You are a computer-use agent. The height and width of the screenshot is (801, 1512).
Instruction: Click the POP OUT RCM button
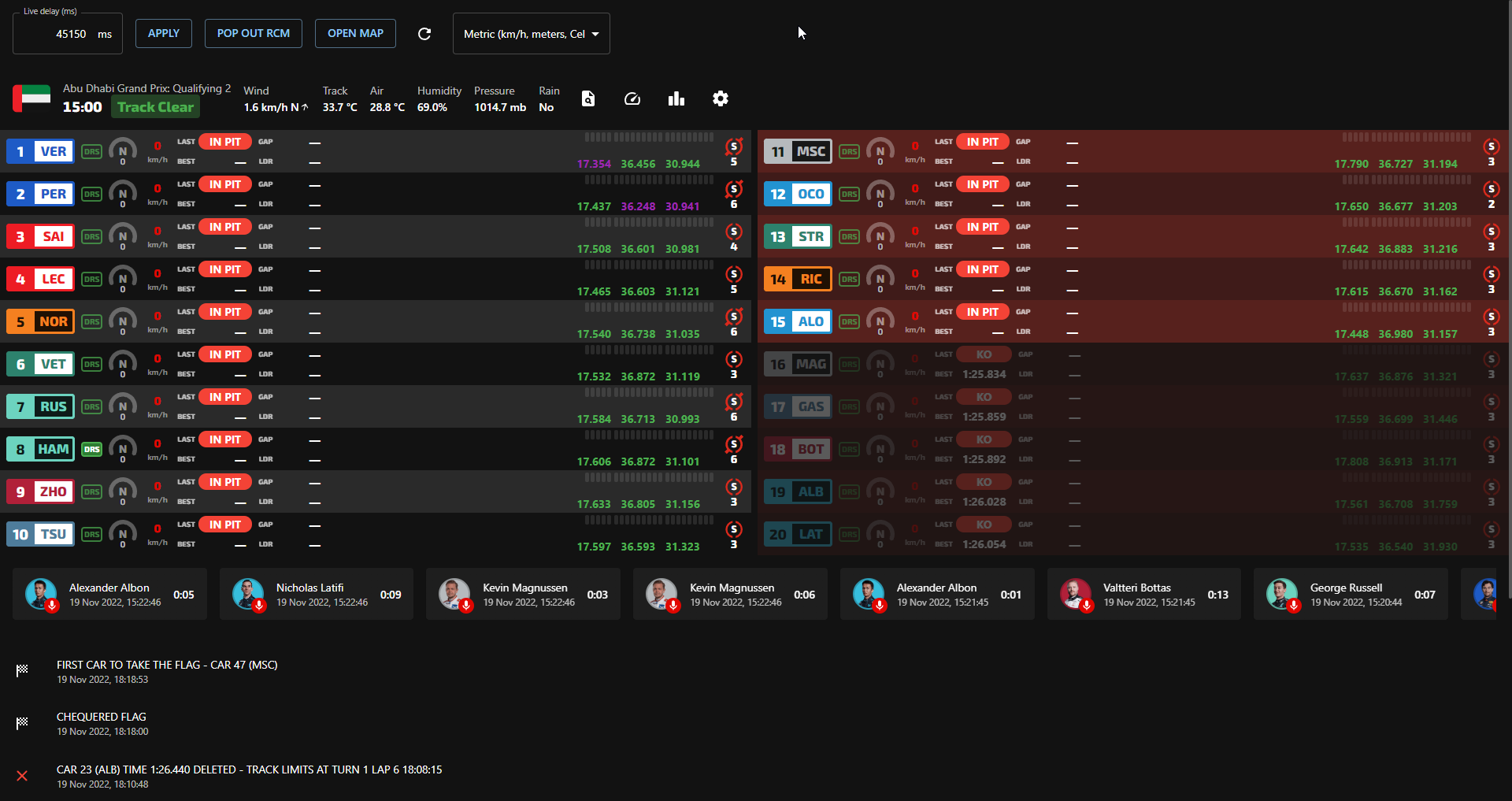253,34
